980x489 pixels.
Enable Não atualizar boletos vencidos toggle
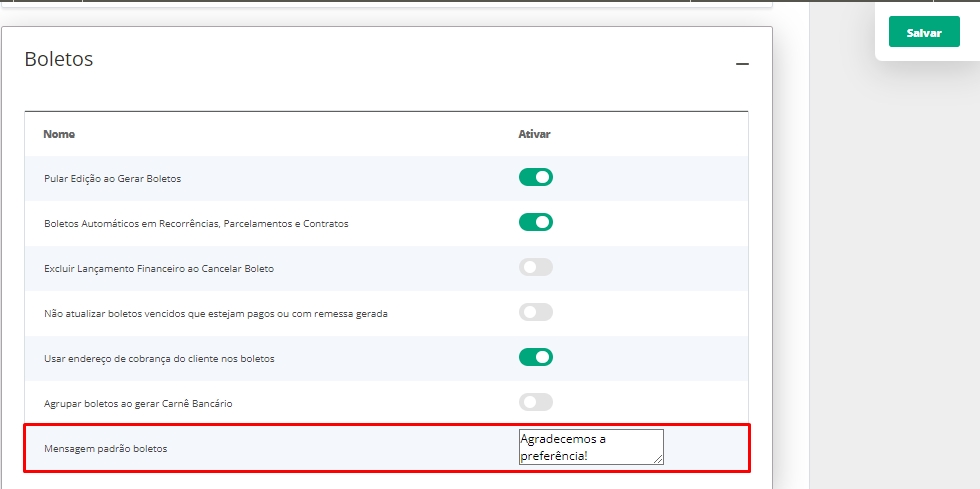(x=535, y=312)
